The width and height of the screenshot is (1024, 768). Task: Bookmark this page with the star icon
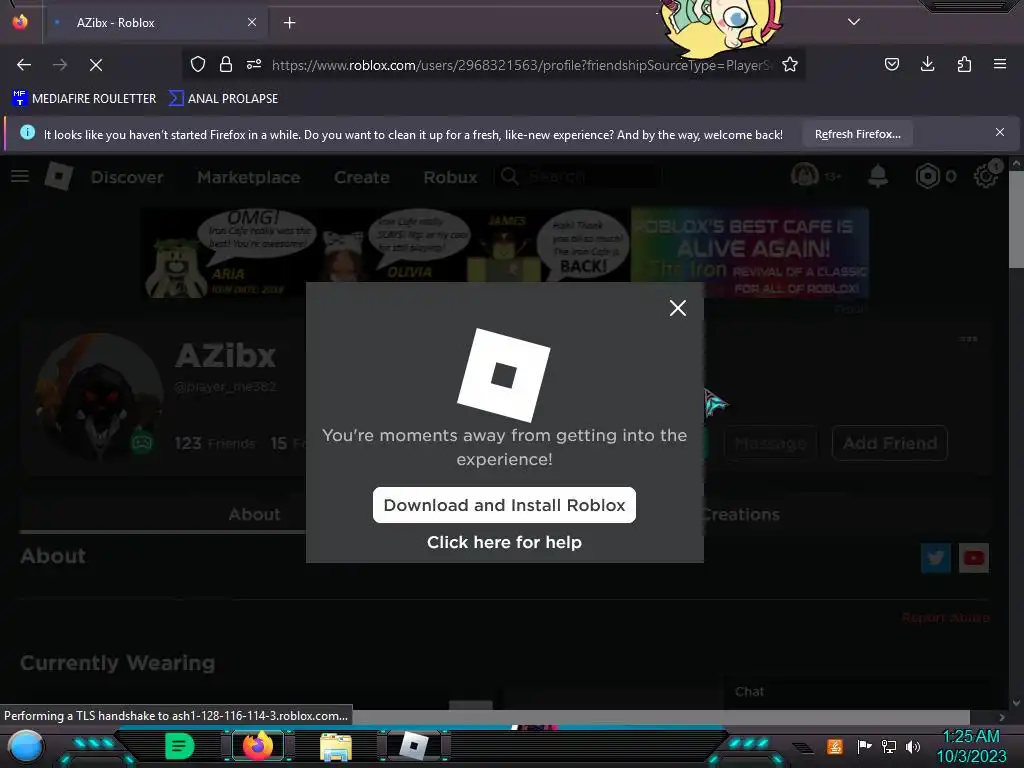(790, 64)
